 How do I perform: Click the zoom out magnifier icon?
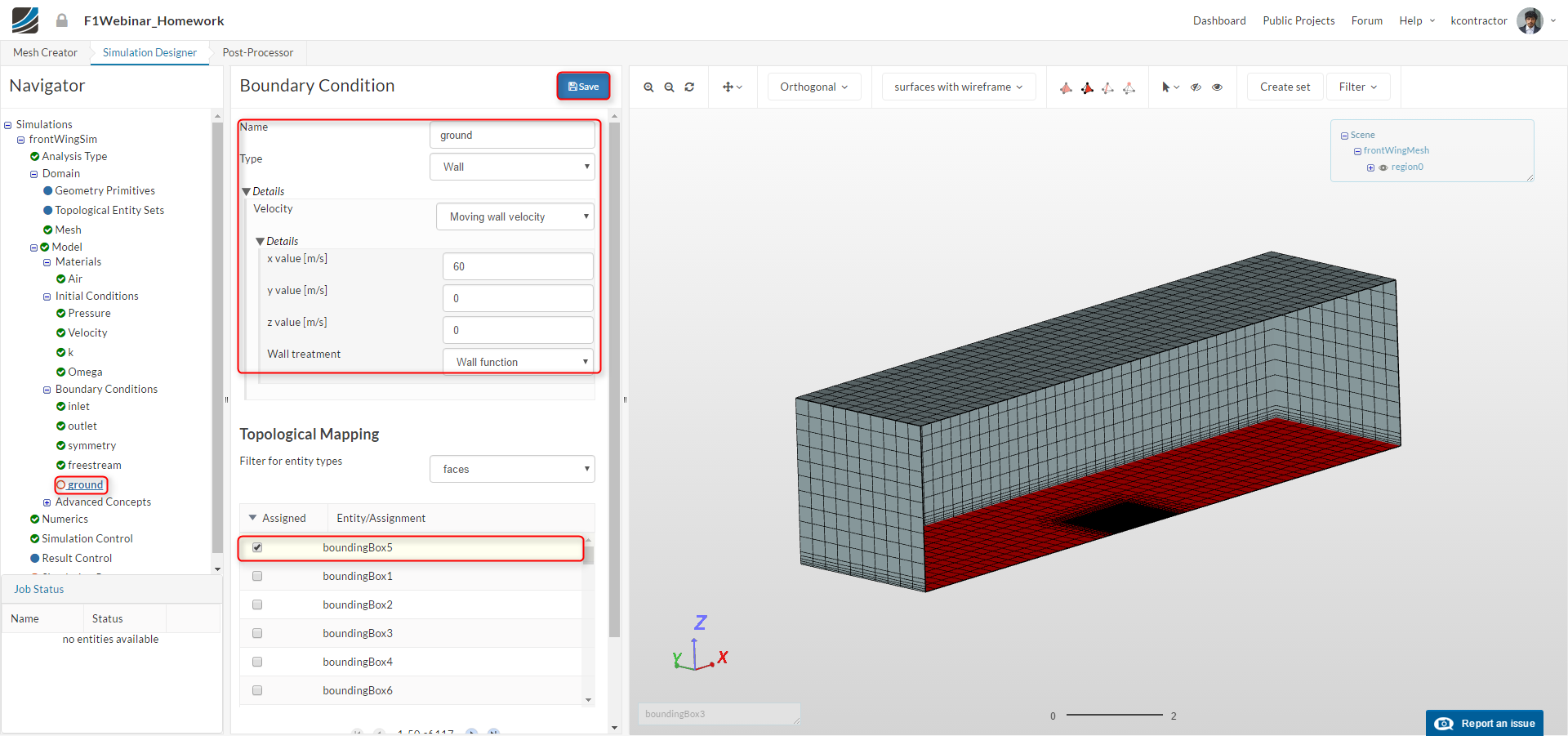669,87
